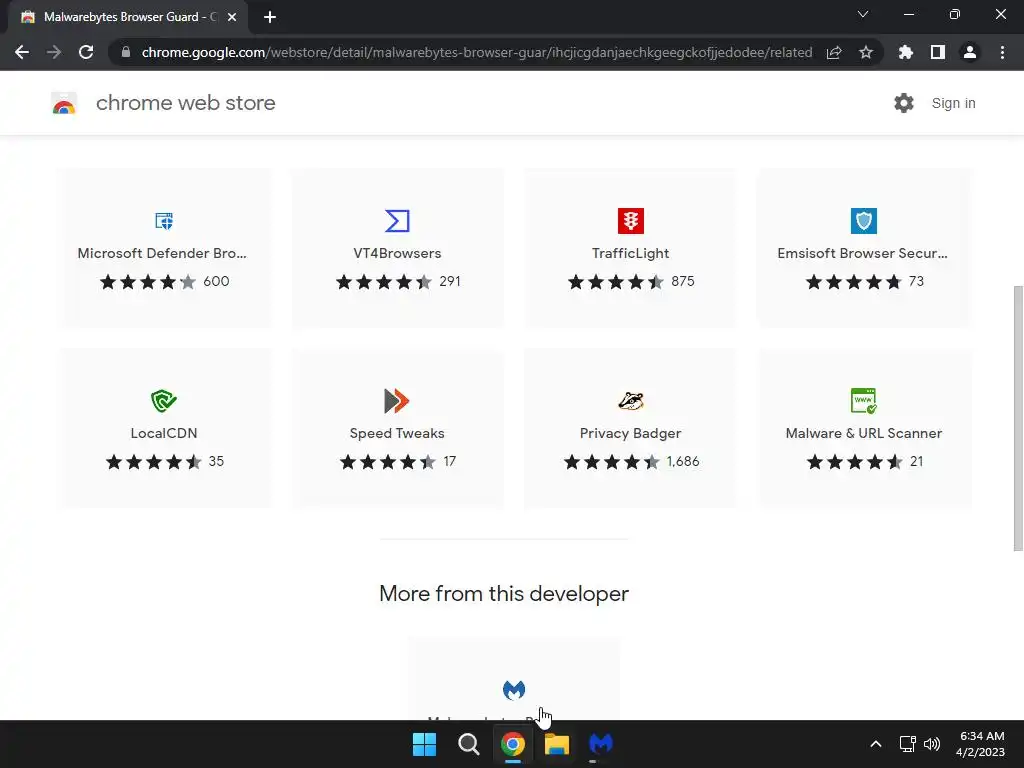Click the address bar URL
This screenshot has height=768, width=1024.
click(x=477, y=52)
